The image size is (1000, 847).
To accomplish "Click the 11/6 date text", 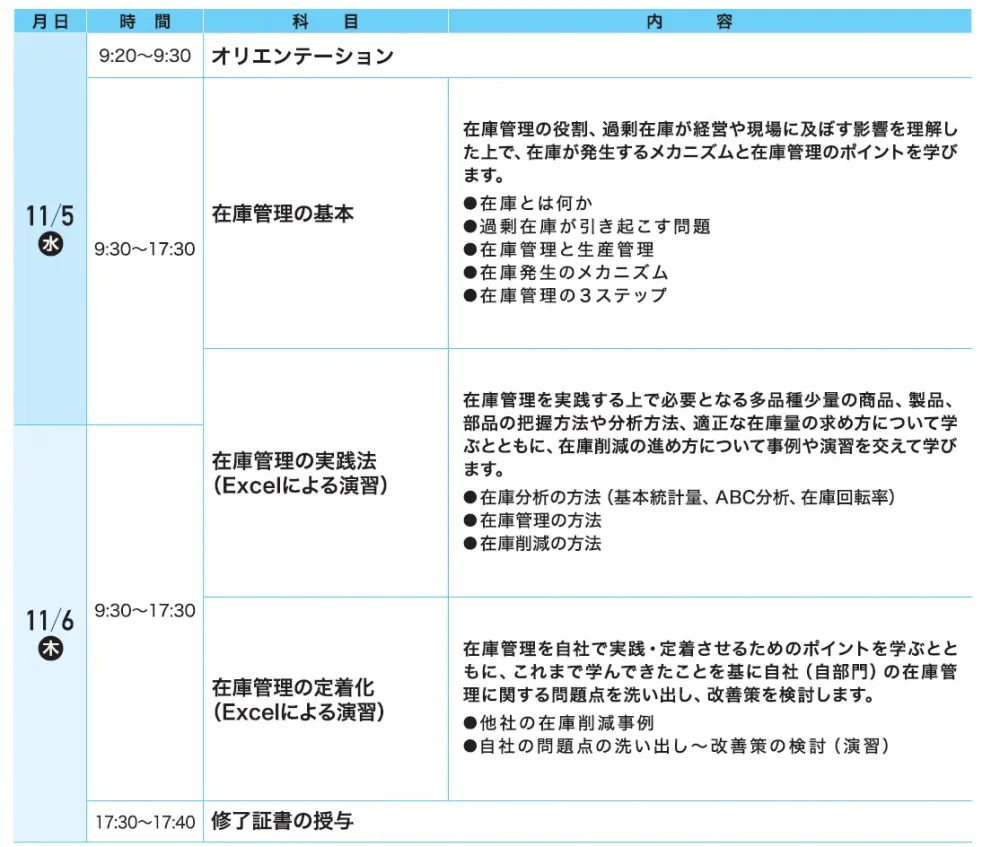I will point(50,620).
